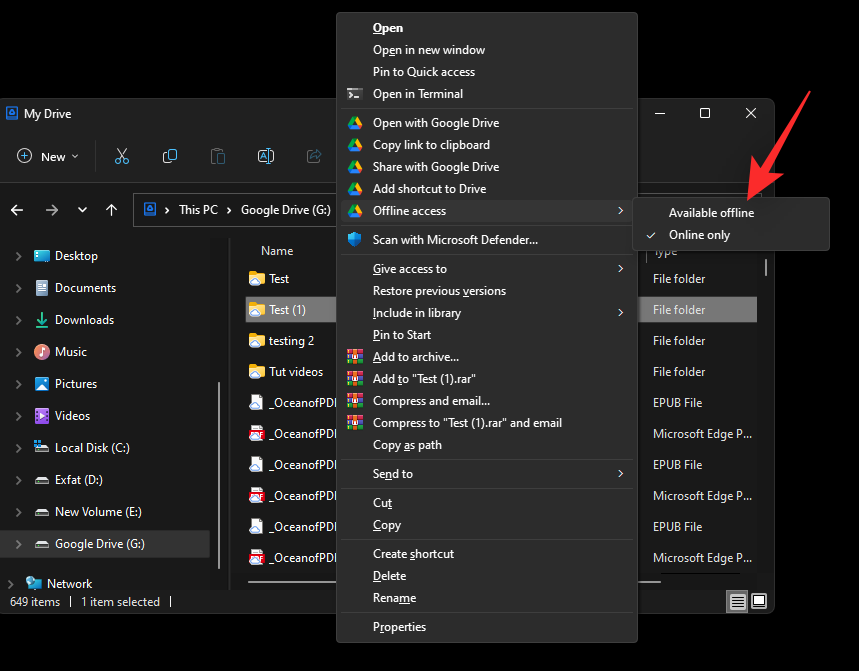Screen dimensions: 859x671
Task: Click the file list vertical scrollbar
Action: pos(766,267)
